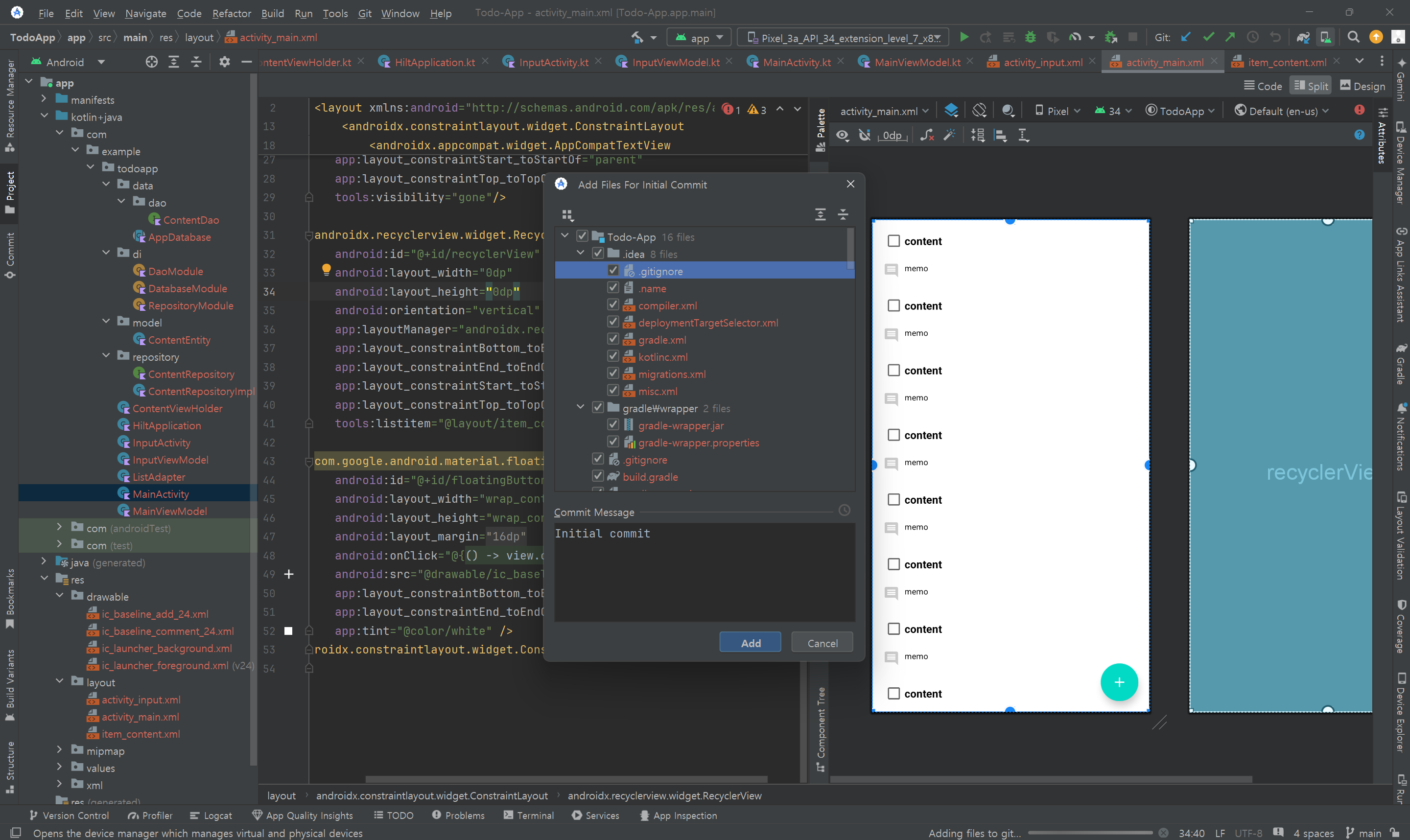Click Group By icon in commit dialog
This screenshot has height=840, width=1410.
click(x=567, y=214)
